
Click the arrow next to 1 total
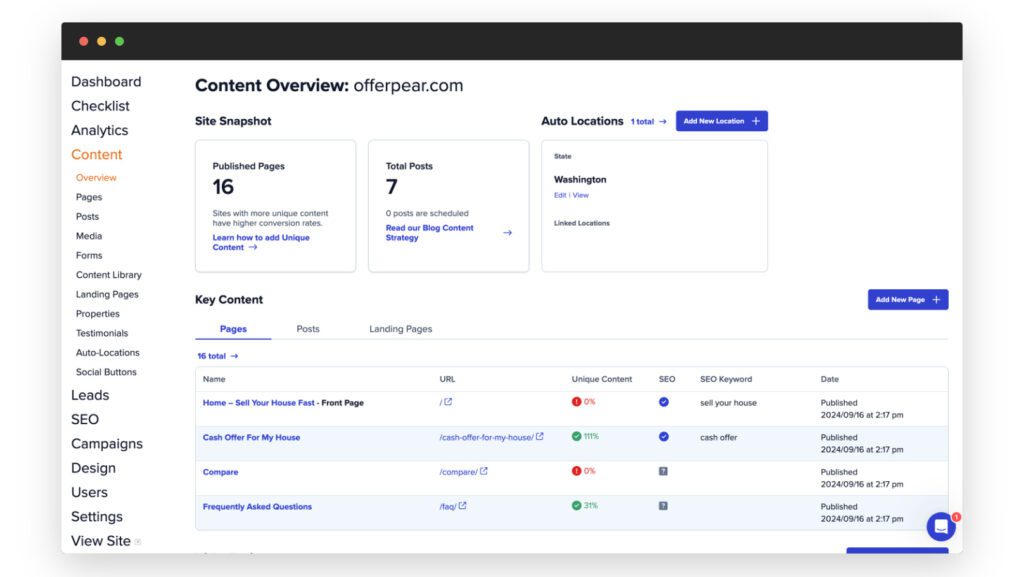(663, 121)
